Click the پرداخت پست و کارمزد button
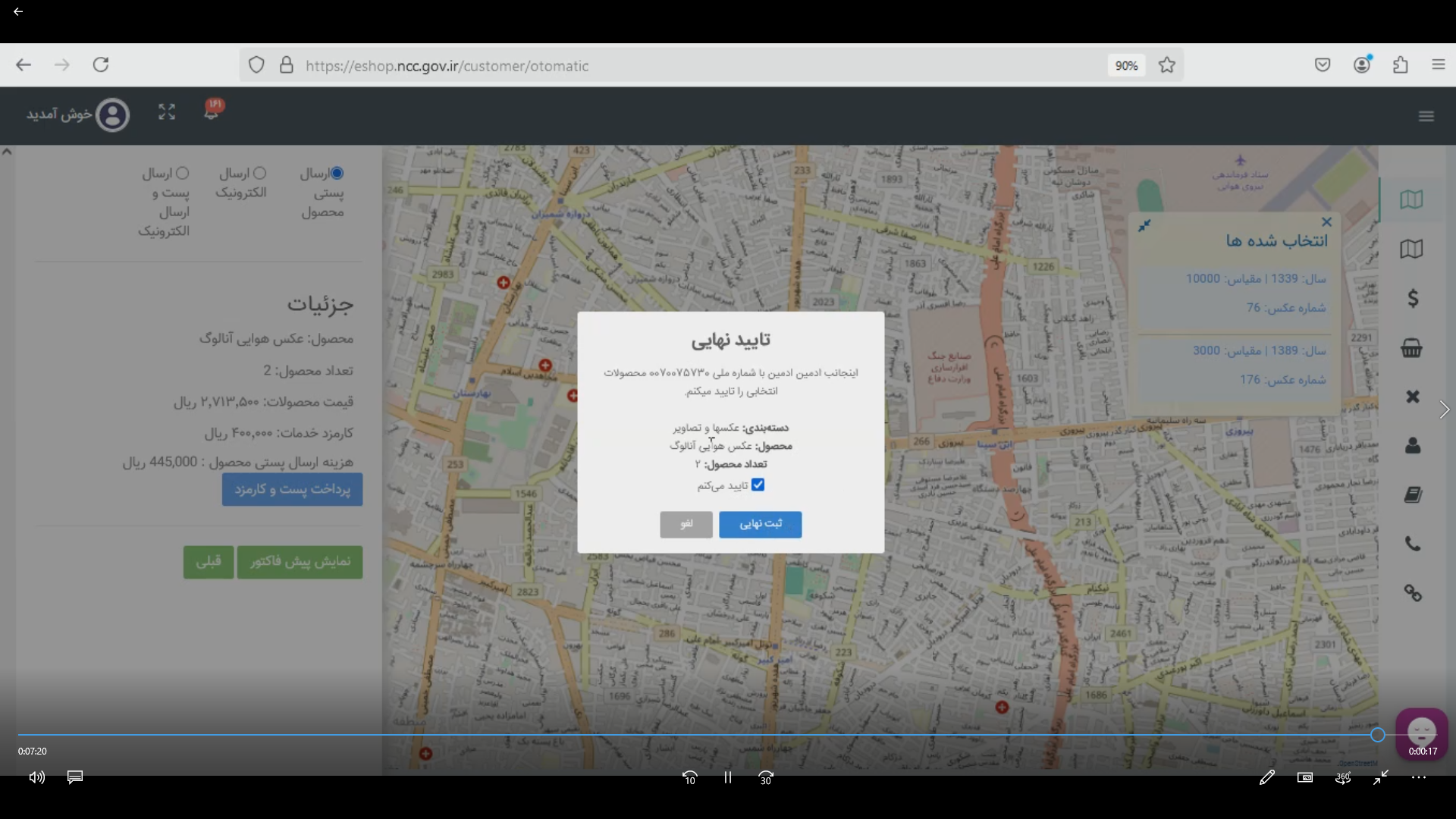 click(292, 490)
